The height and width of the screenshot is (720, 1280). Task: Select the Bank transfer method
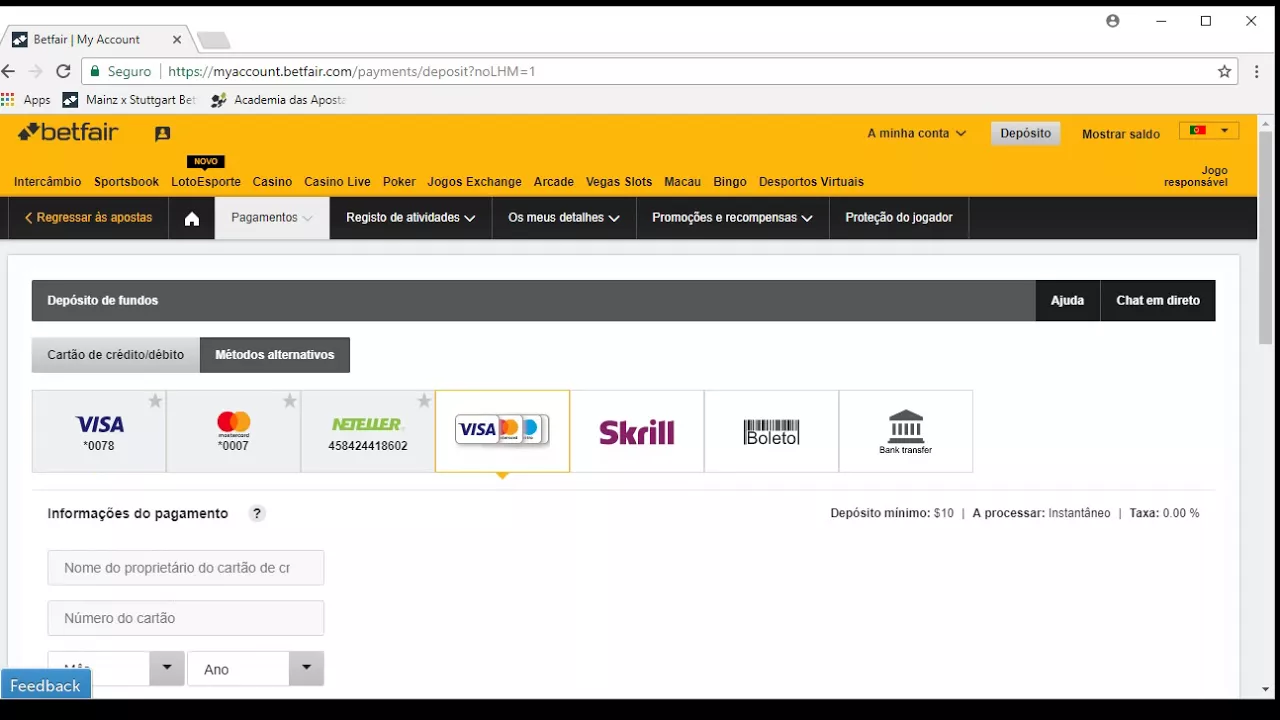(905, 431)
